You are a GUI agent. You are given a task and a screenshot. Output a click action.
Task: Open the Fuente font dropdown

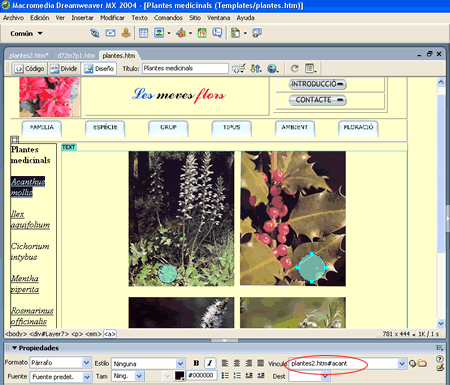(87, 377)
